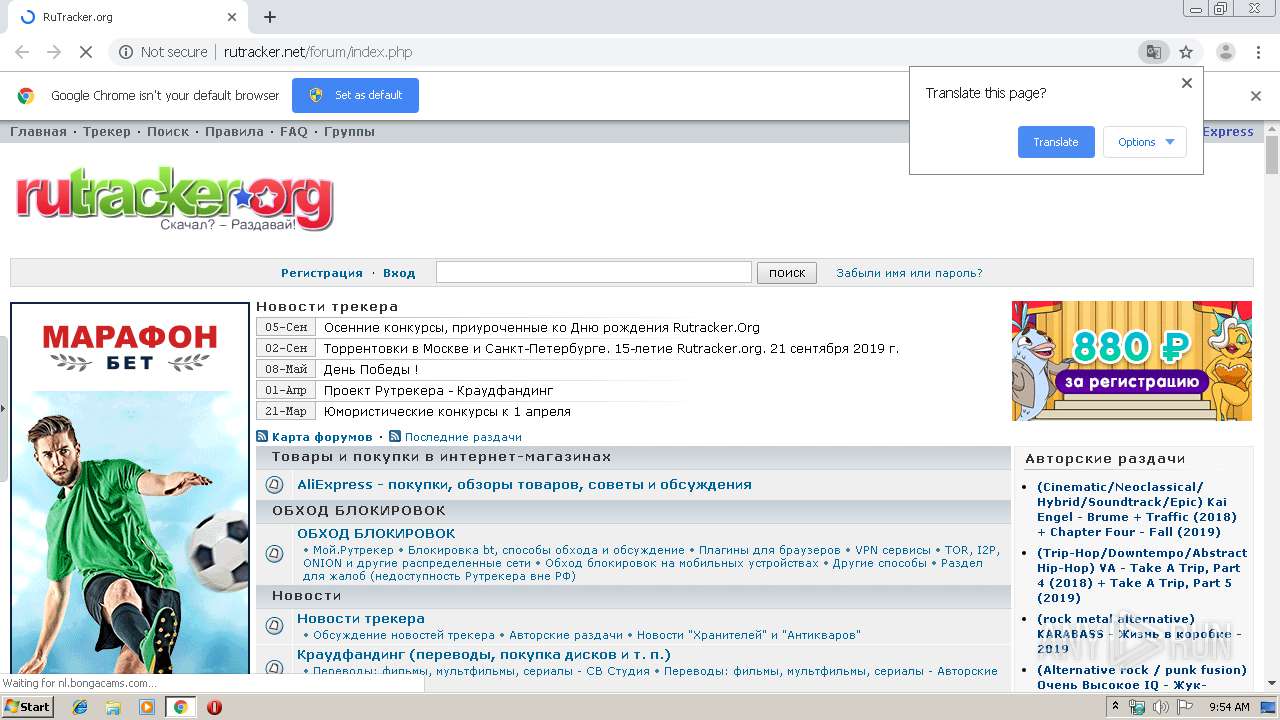Open VPN сервисы subforum link
Image resolution: width=1280 pixels, height=720 pixels.
click(893, 550)
